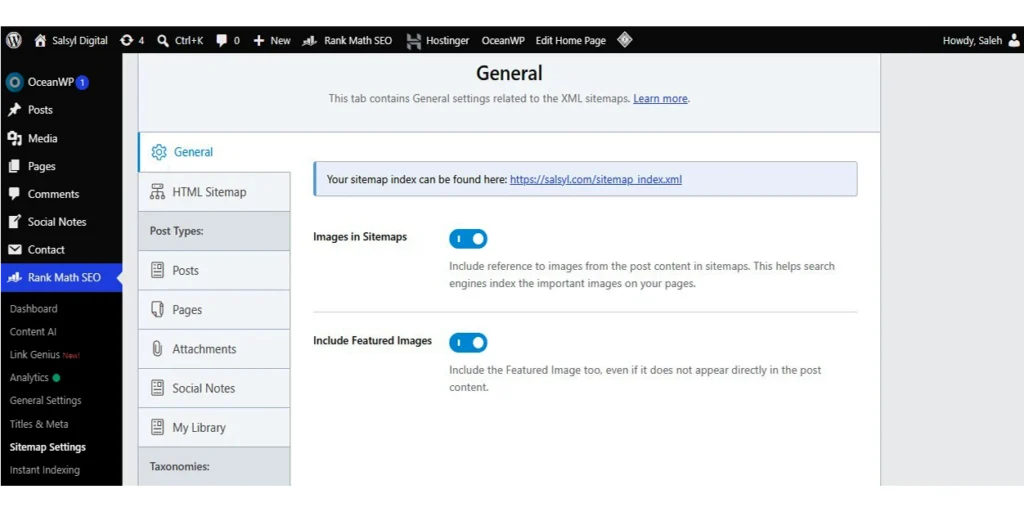This screenshot has height=512, width=1024.
Task: Select the Attachments post type tab
Action: [214, 349]
